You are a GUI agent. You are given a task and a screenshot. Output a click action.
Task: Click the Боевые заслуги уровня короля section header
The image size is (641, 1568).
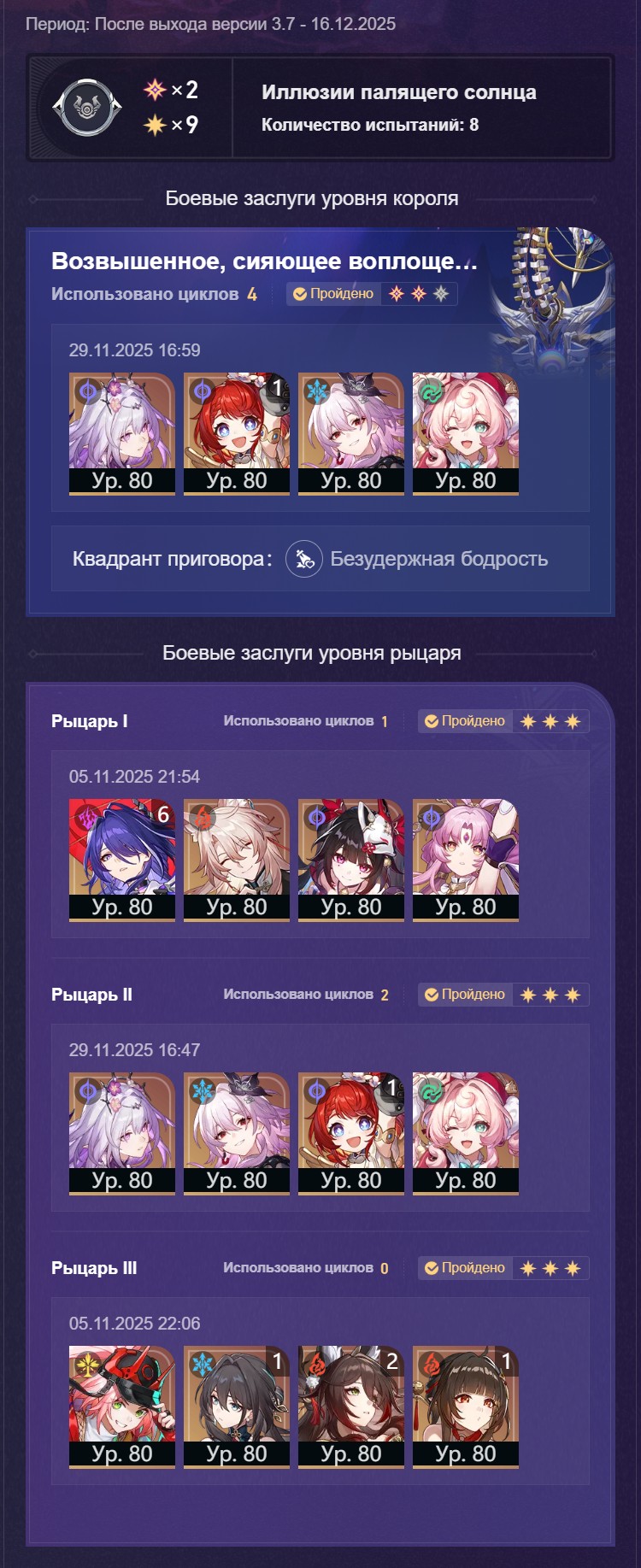click(312, 198)
